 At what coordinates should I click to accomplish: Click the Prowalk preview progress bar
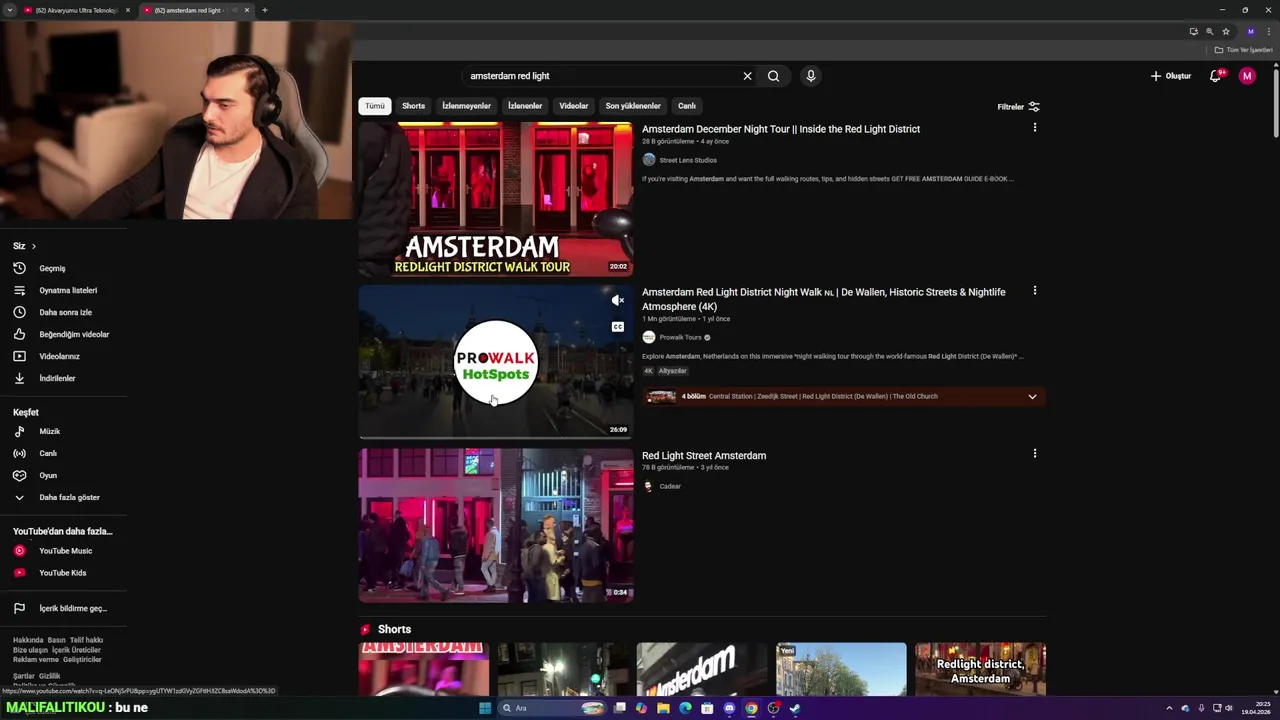496,438
